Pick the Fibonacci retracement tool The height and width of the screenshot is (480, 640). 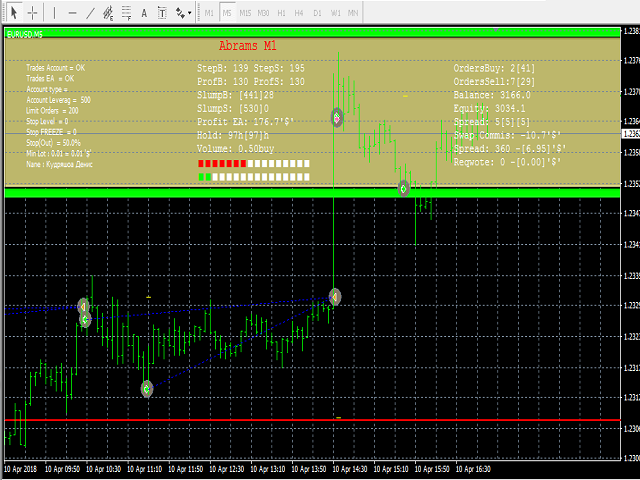[127, 13]
